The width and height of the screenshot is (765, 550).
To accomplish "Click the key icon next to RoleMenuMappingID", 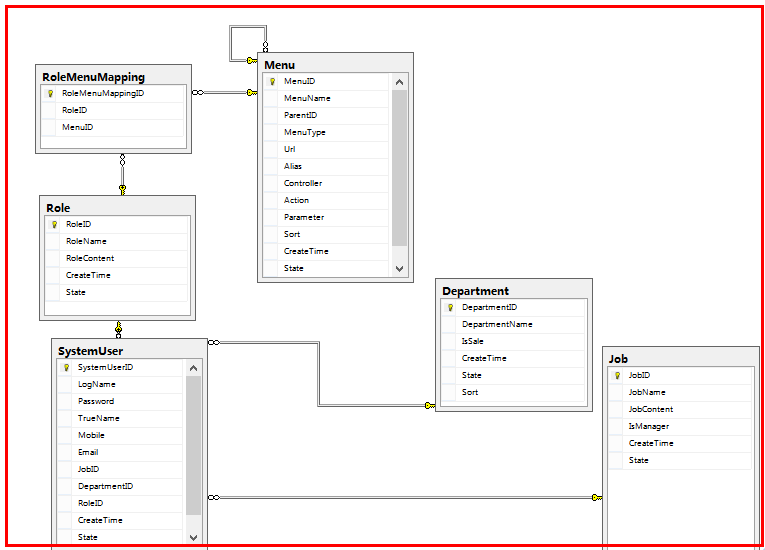I will click(49, 93).
